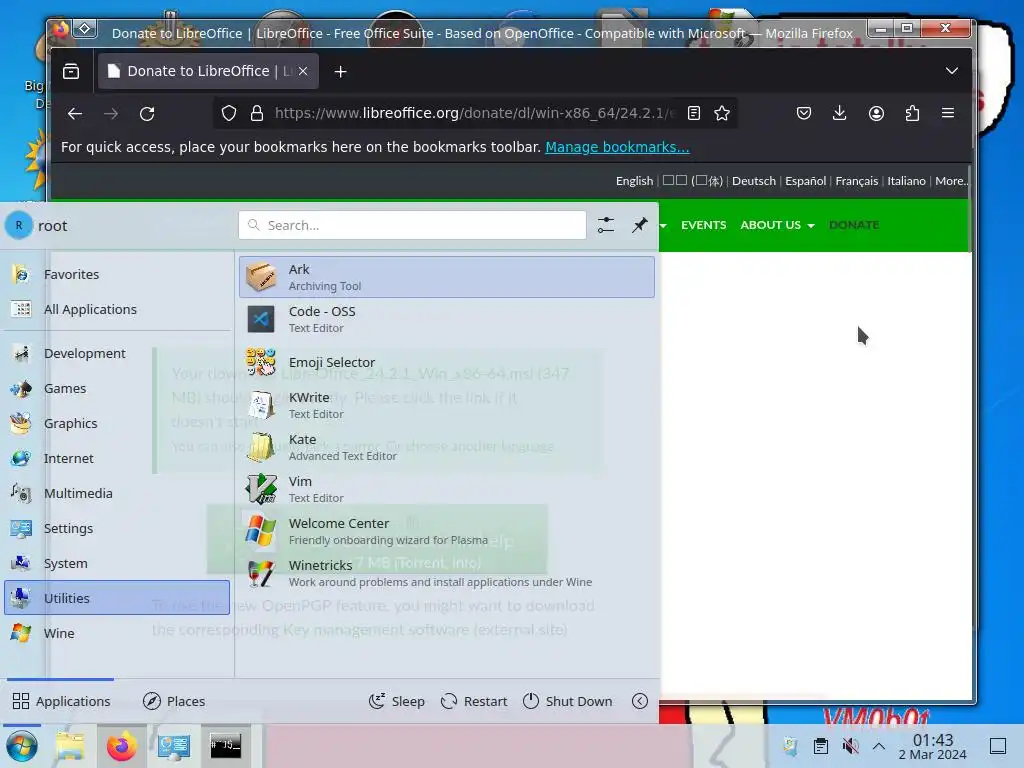
Task: Click the Manage bookmarks link
Action: pos(617,147)
